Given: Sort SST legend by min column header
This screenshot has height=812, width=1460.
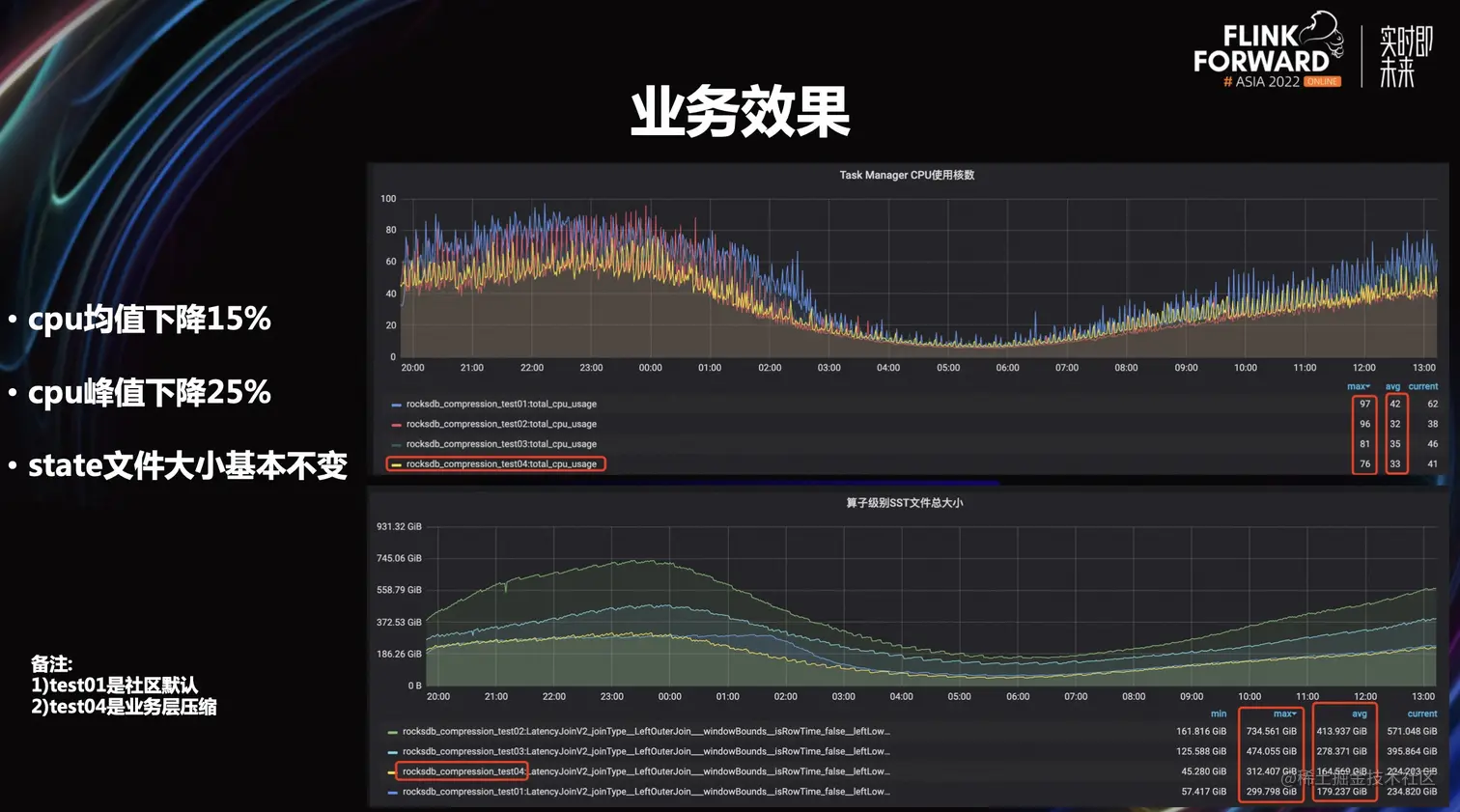Looking at the screenshot, I should pos(1219,714).
